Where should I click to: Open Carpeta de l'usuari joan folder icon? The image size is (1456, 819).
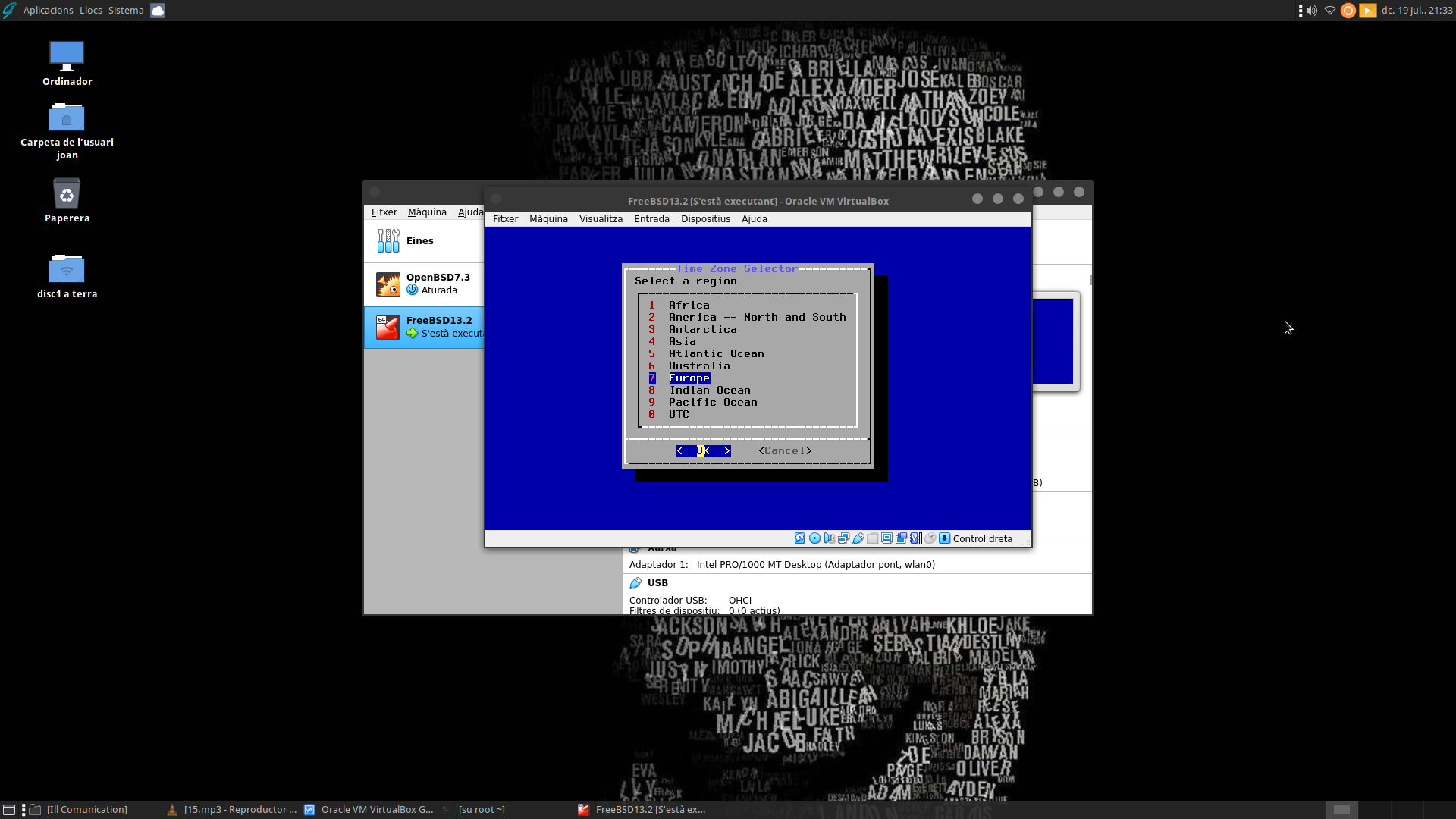pyautogui.click(x=67, y=131)
